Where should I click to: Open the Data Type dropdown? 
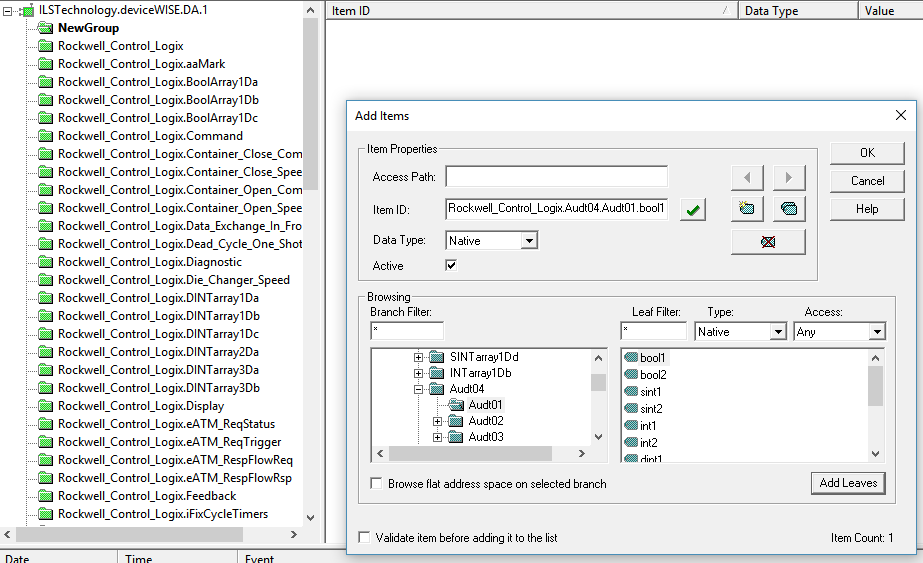pyautogui.click(x=529, y=241)
